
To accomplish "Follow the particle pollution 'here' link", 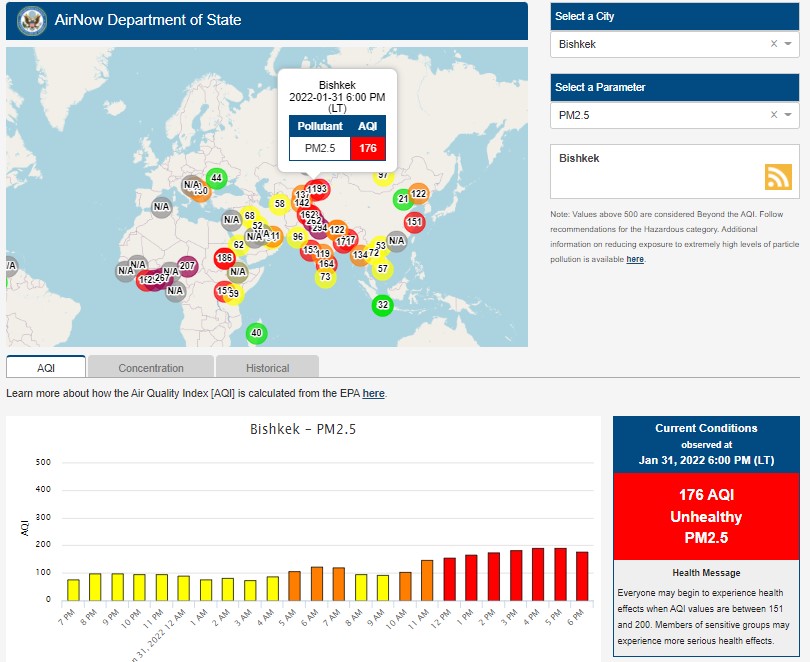I will pos(635,259).
